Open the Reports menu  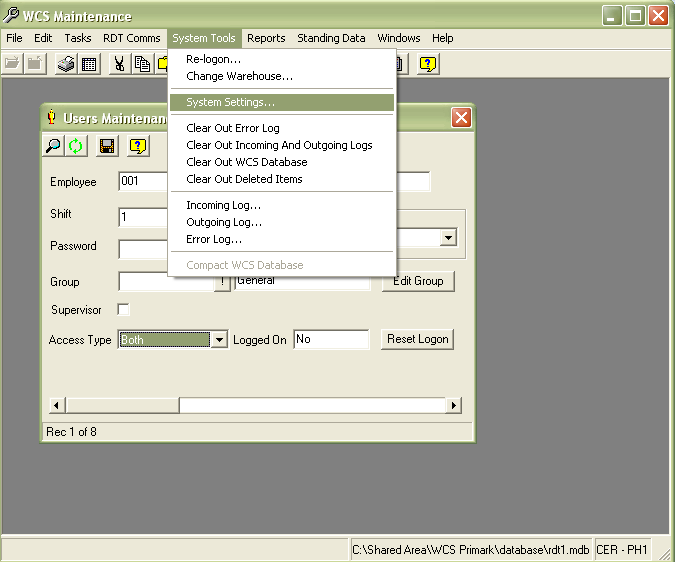266,38
